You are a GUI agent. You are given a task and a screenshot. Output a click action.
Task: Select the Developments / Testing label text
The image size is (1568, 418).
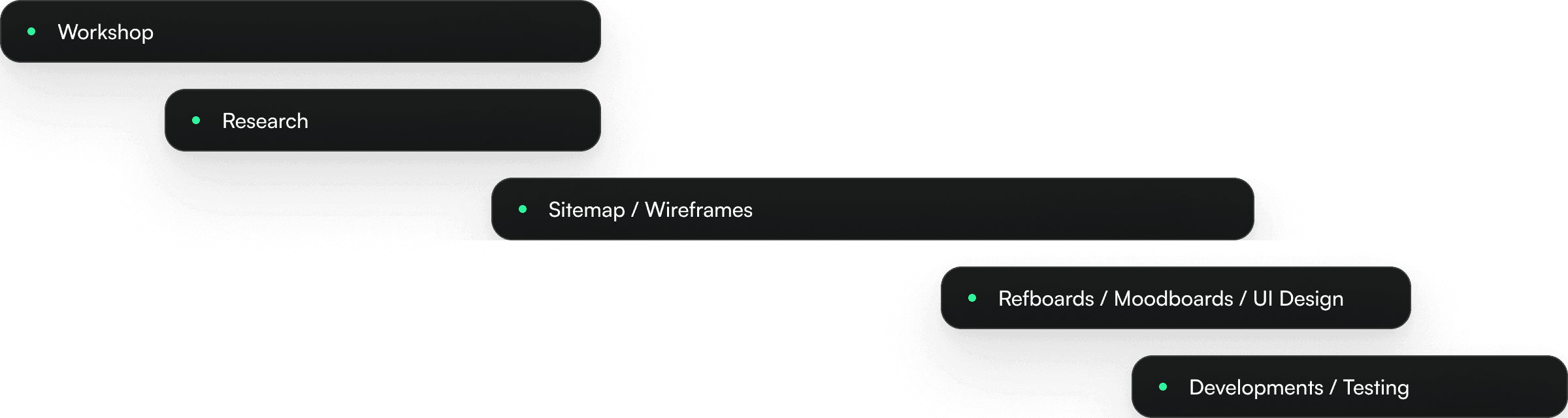tap(1299, 387)
